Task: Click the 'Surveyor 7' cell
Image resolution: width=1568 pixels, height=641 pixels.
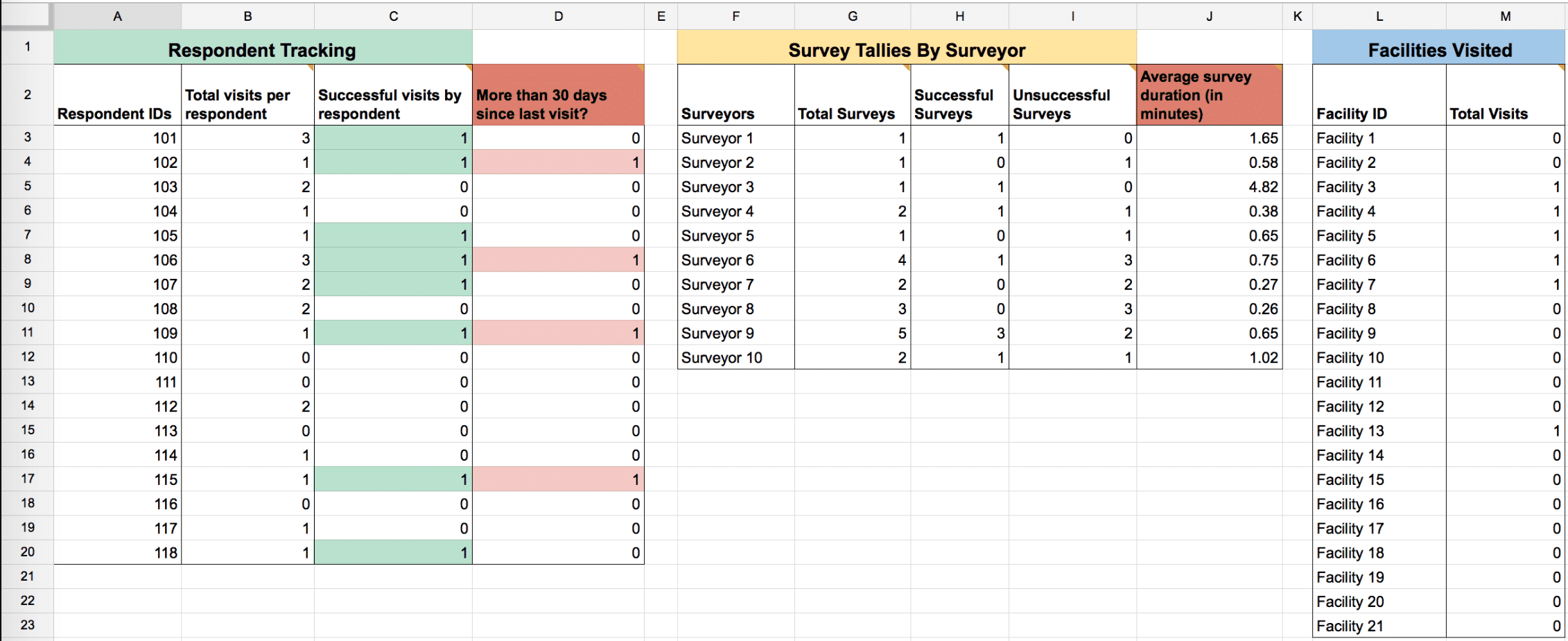Action: coord(735,284)
